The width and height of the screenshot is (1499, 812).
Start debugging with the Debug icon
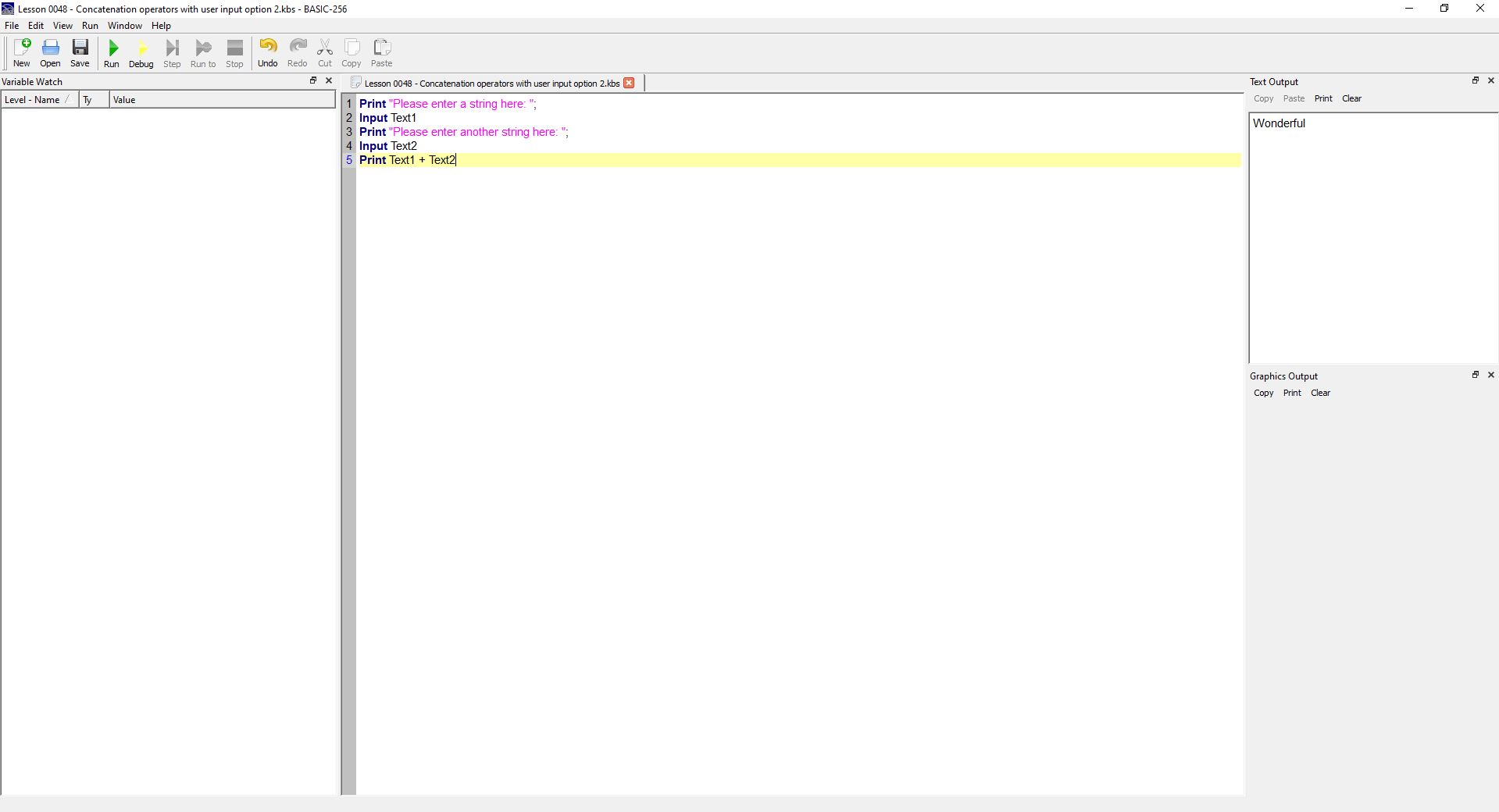click(x=141, y=53)
